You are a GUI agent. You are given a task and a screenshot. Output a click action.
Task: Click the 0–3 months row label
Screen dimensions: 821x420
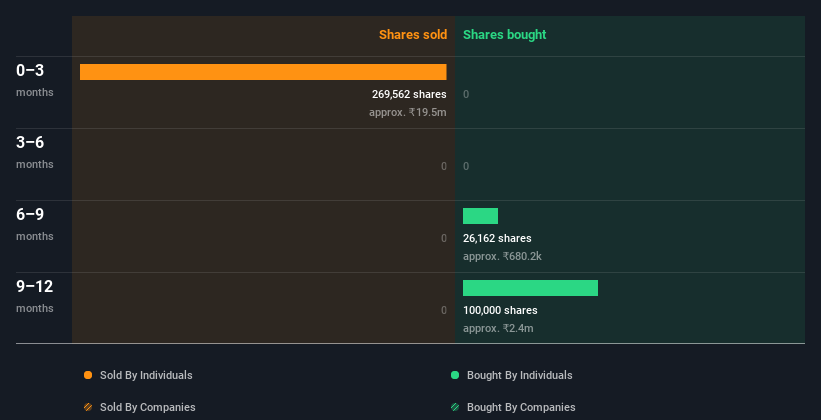pos(35,80)
